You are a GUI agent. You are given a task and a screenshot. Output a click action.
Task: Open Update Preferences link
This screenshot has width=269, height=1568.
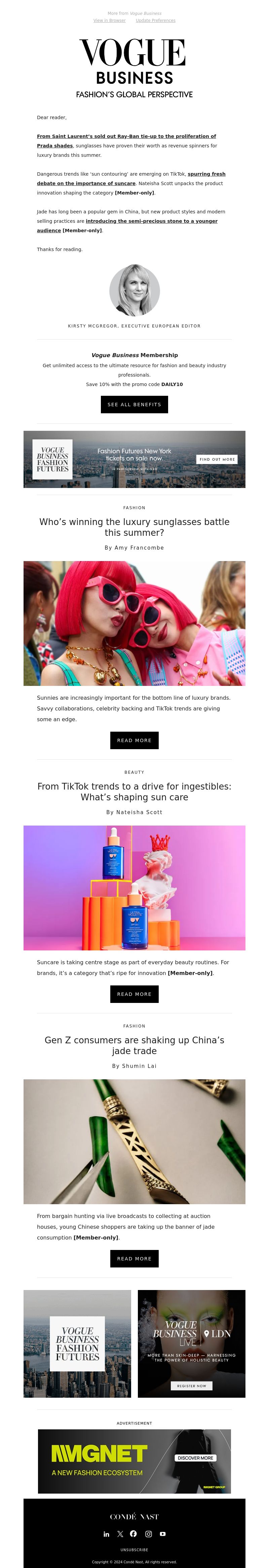click(x=156, y=20)
